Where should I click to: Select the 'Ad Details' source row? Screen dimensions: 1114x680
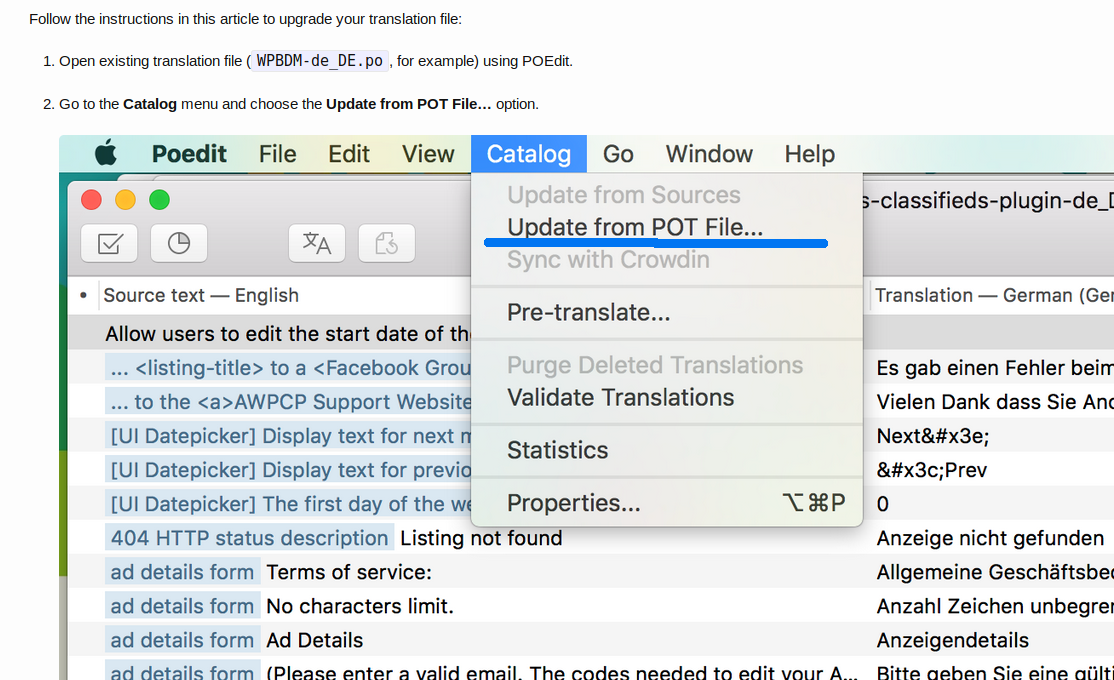314,640
